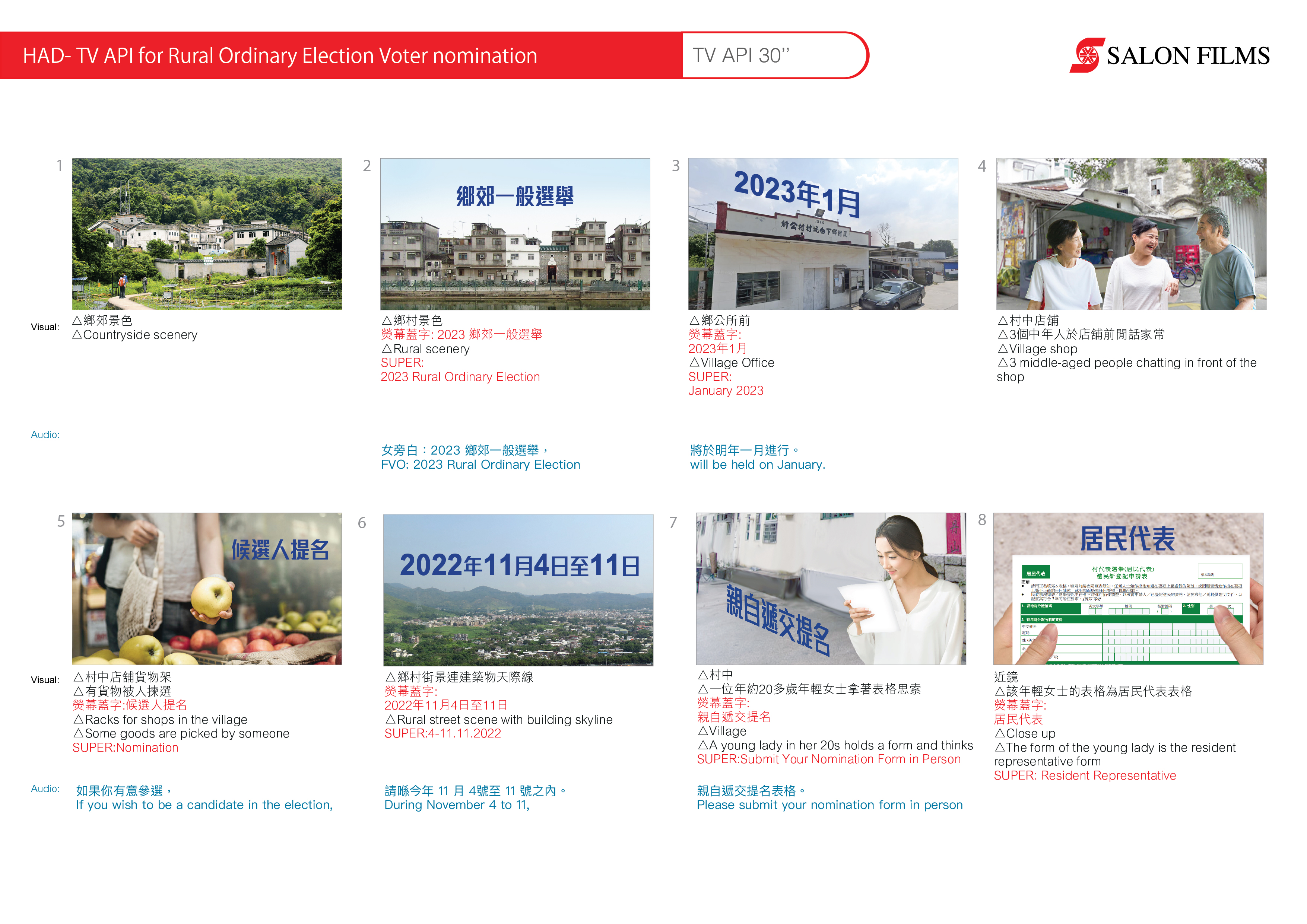This screenshot has height=924, width=1307.
Task: Click the first row 'Visual:' label
Action: point(45,327)
